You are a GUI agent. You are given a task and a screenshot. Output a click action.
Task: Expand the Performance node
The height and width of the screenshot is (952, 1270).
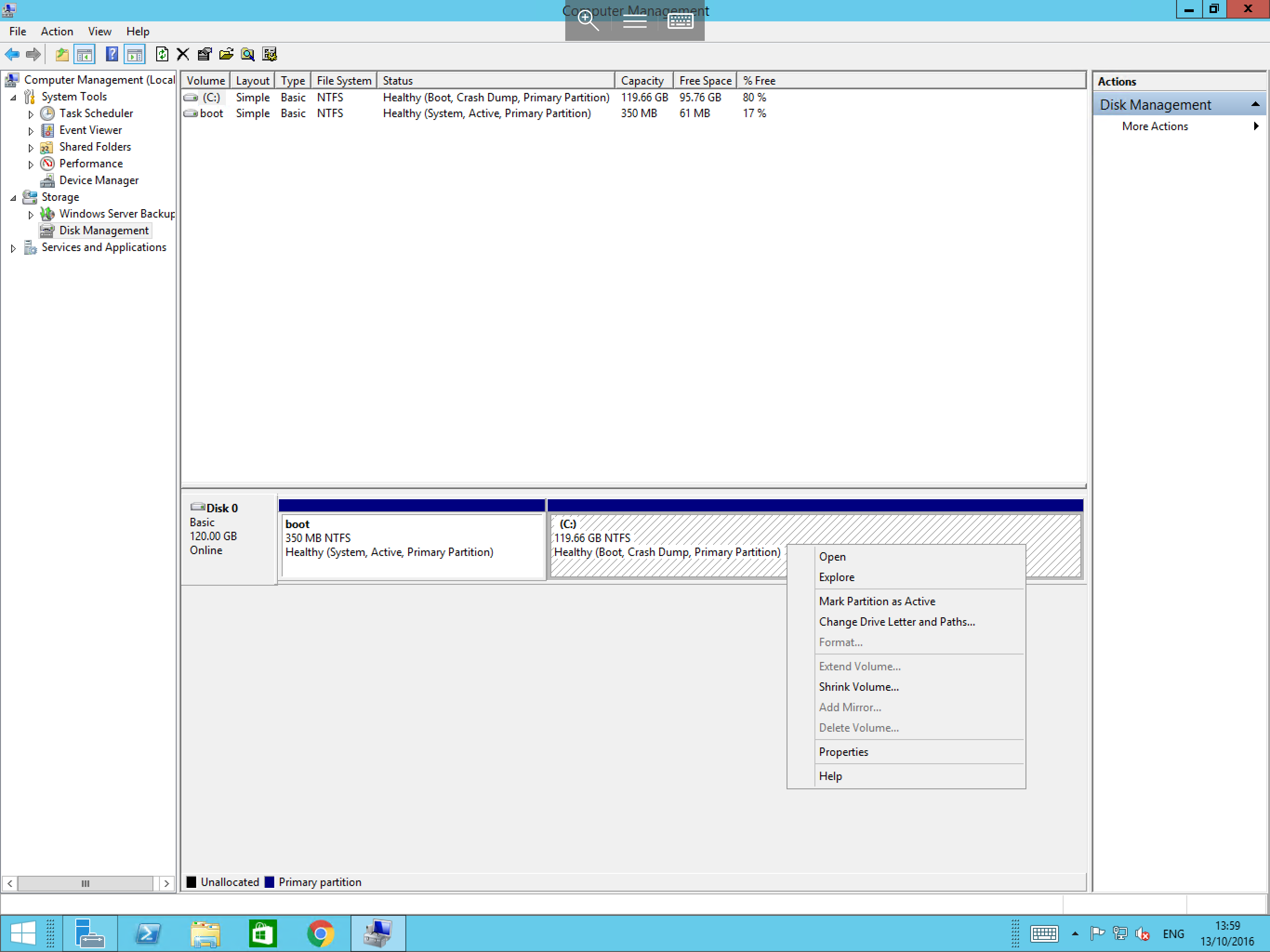[x=31, y=164]
